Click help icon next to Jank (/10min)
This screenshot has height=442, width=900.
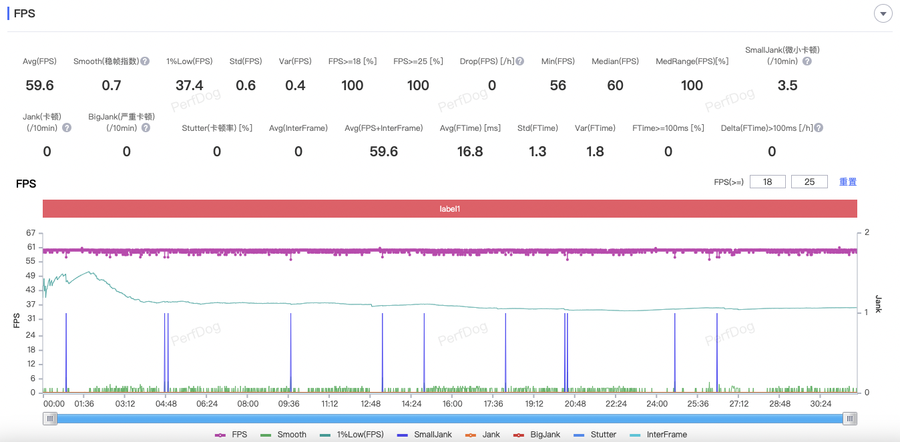click(x=67, y=128)
